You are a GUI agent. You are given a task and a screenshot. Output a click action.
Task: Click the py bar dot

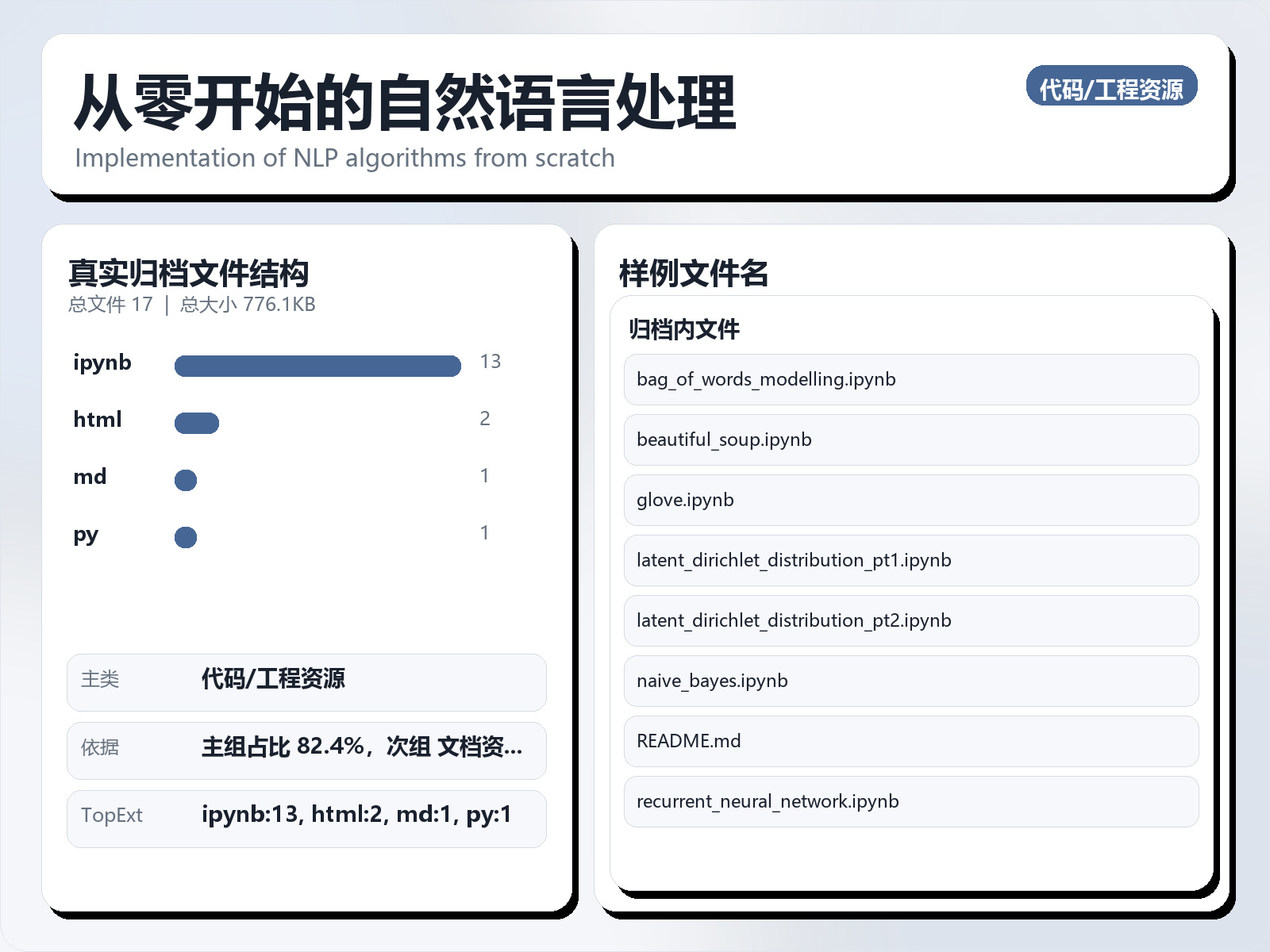185,537
